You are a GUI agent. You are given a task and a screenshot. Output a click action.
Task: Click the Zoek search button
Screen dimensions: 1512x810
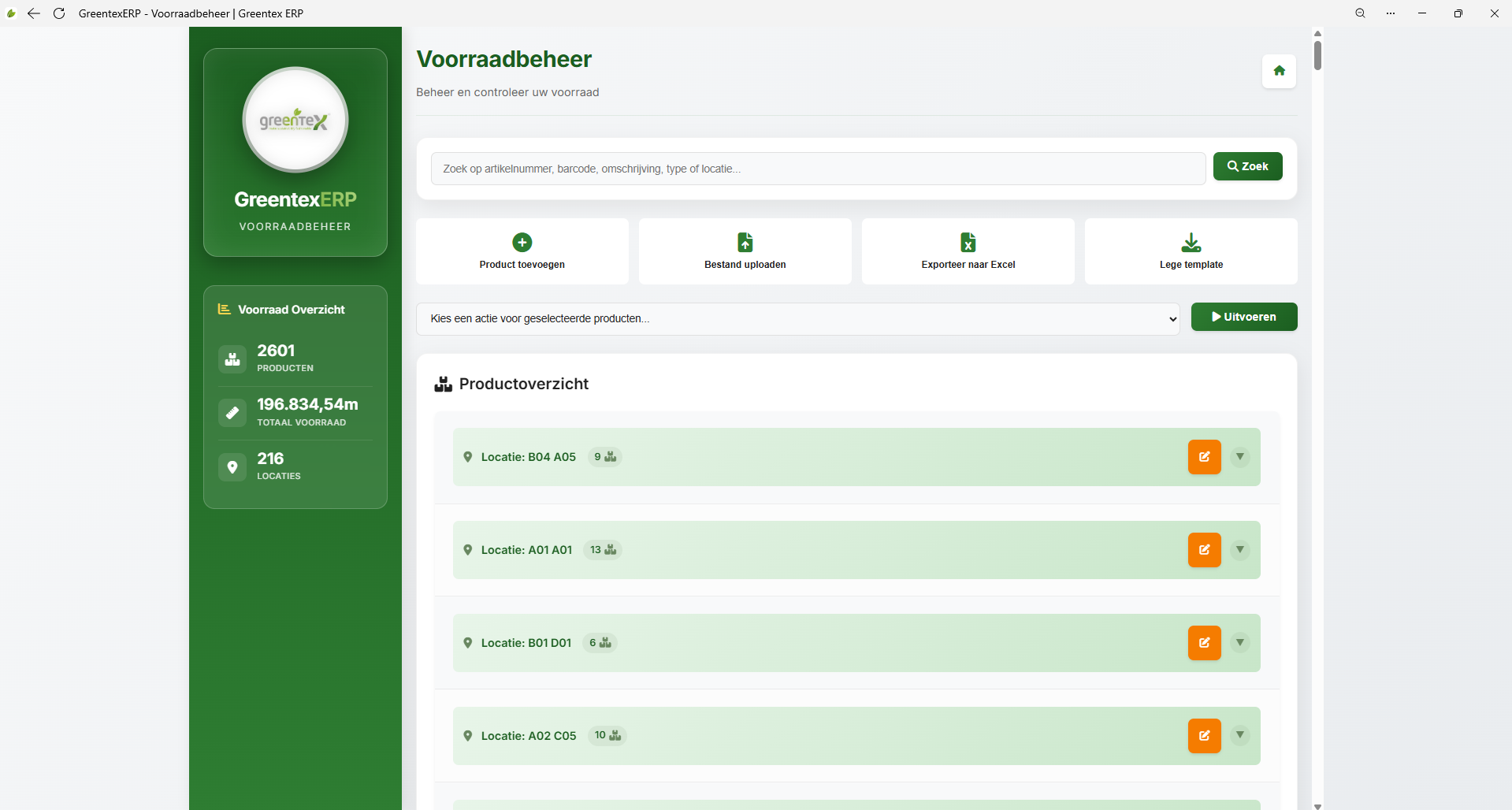click(1247, 166)
